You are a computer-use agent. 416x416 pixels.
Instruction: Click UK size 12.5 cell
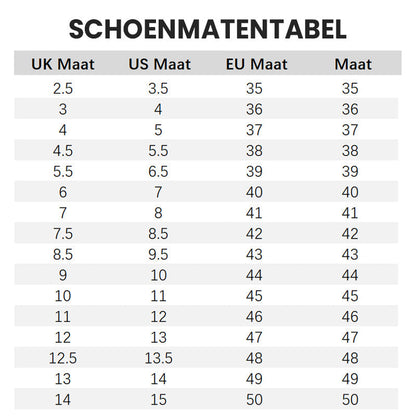tap(63, 358)
